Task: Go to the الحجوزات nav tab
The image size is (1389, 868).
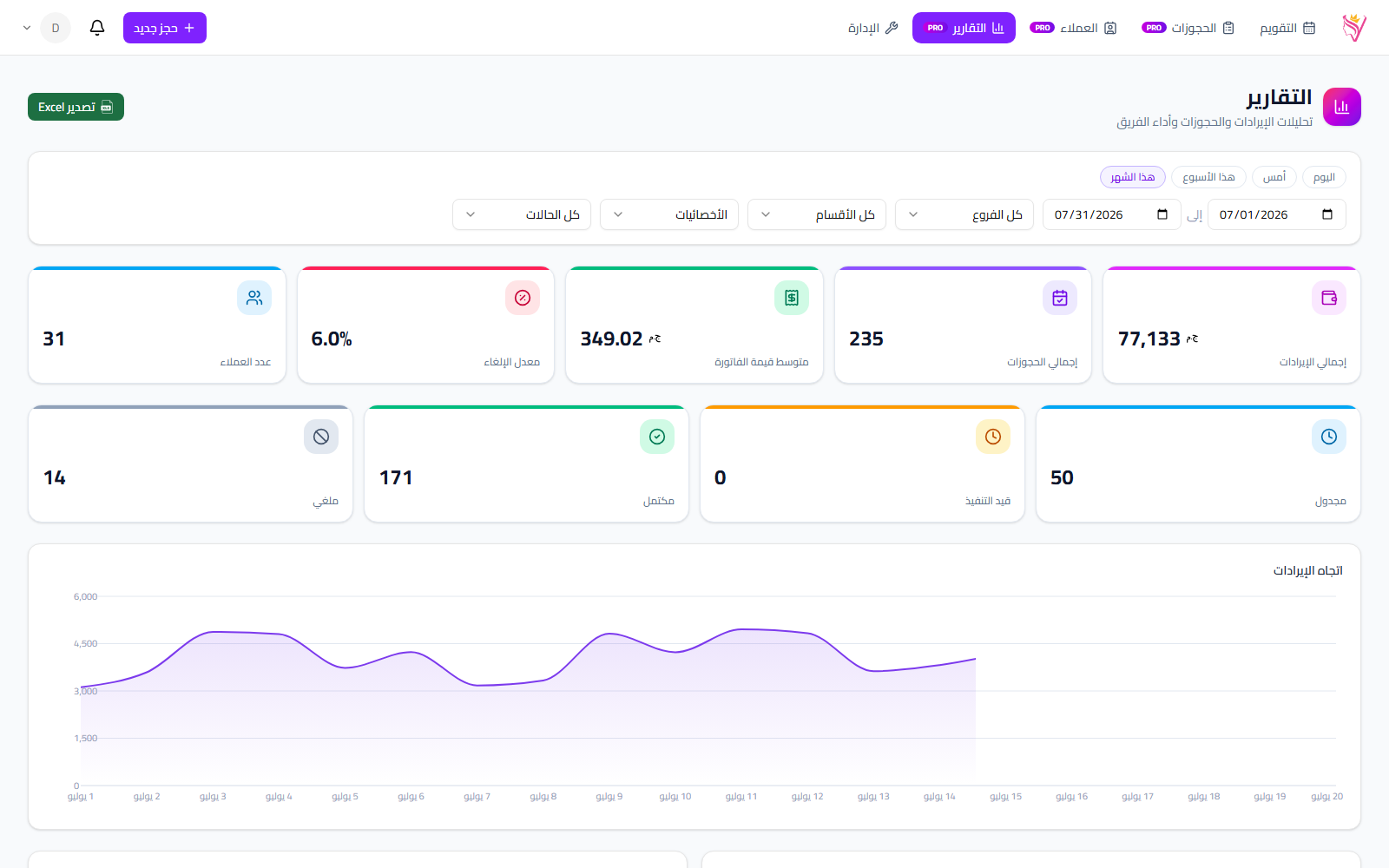Action: pyautogui.click(x=1188, y=28)
